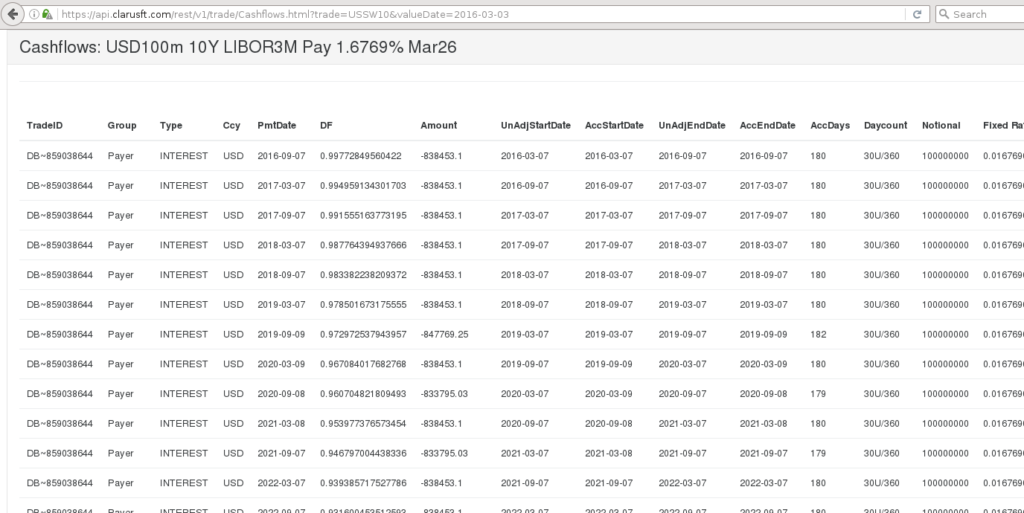Click the DF column header

point(326,125)
